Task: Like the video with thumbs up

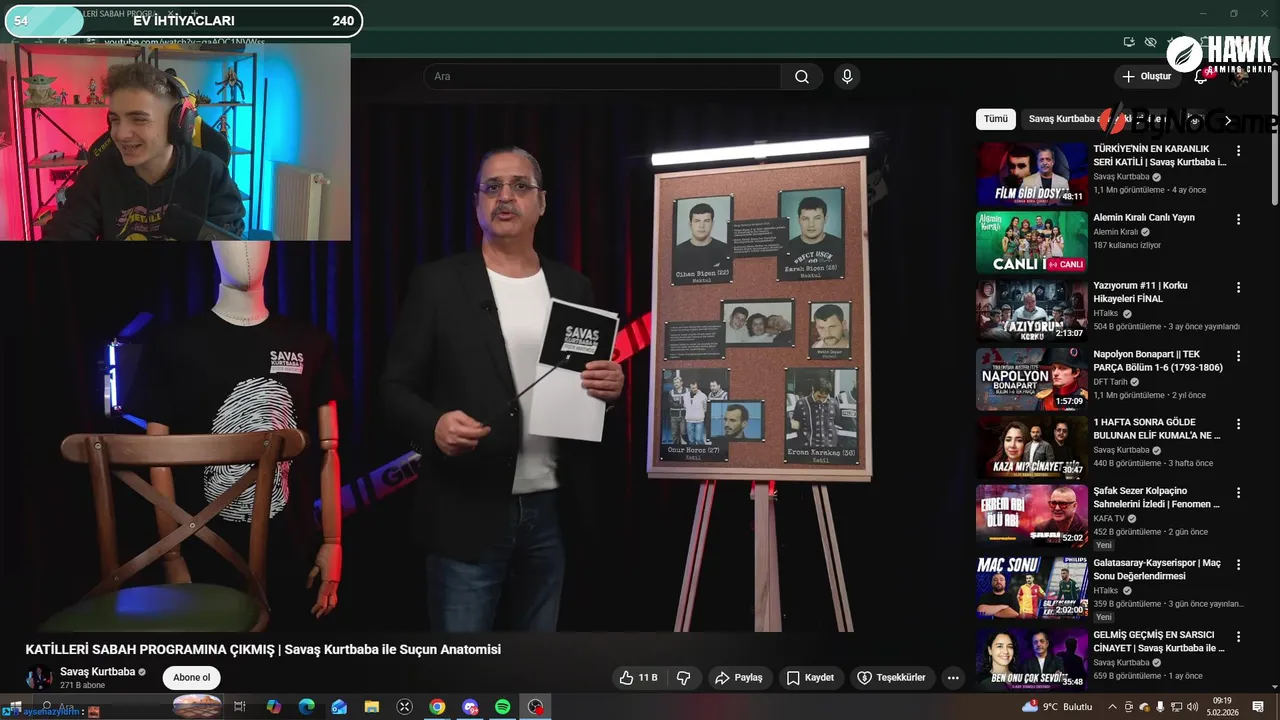Action: [x=638, y=678]
